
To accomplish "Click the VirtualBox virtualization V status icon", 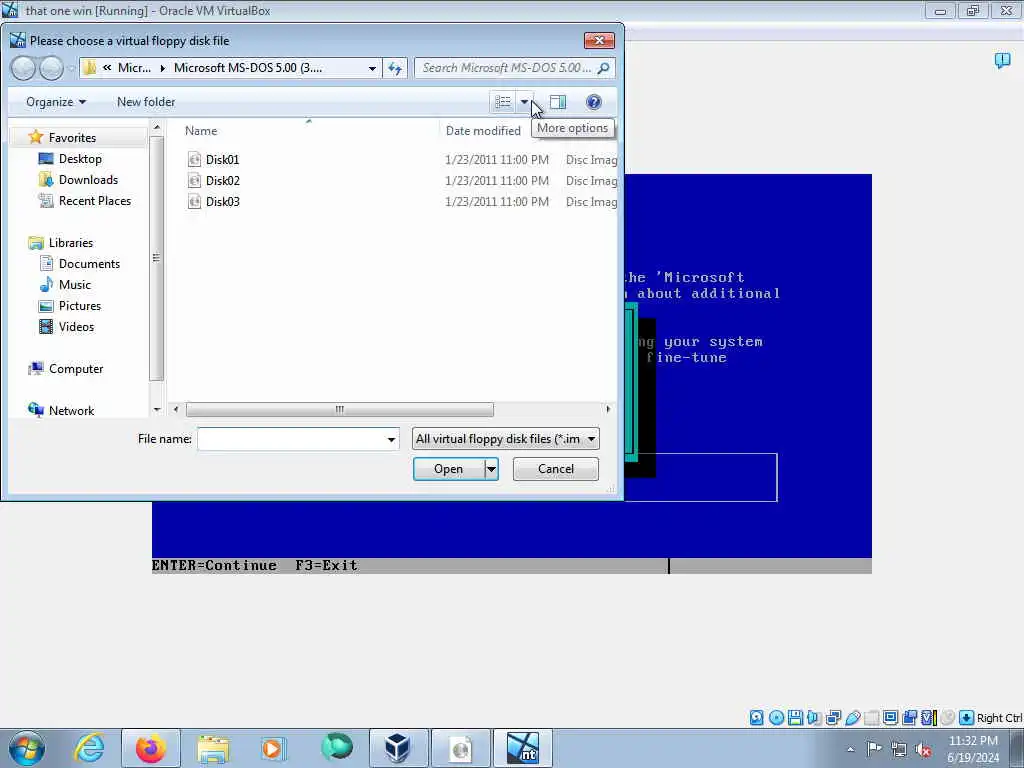I will point(928,718).
